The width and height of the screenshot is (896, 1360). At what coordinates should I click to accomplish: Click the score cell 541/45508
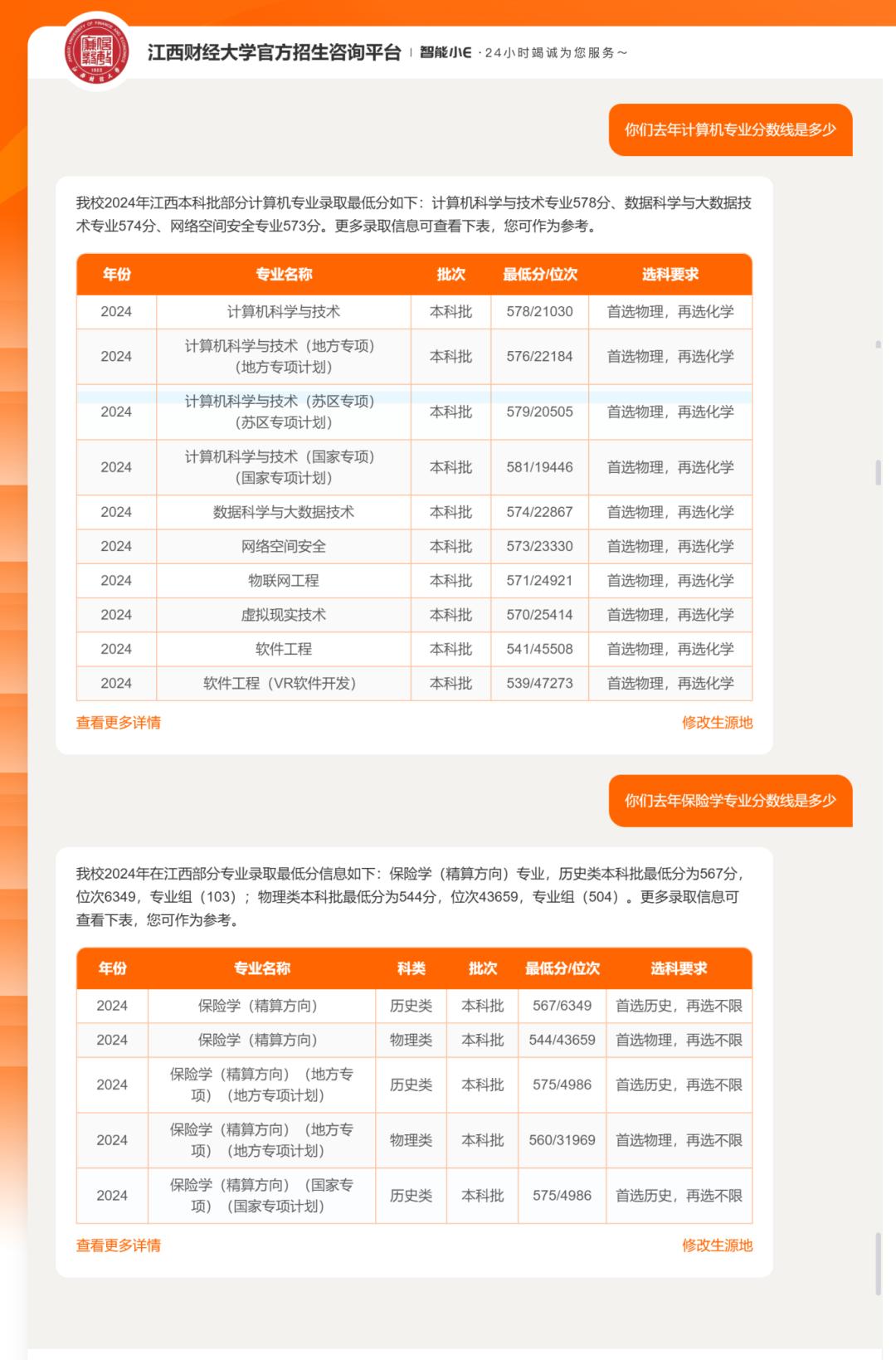540,649
